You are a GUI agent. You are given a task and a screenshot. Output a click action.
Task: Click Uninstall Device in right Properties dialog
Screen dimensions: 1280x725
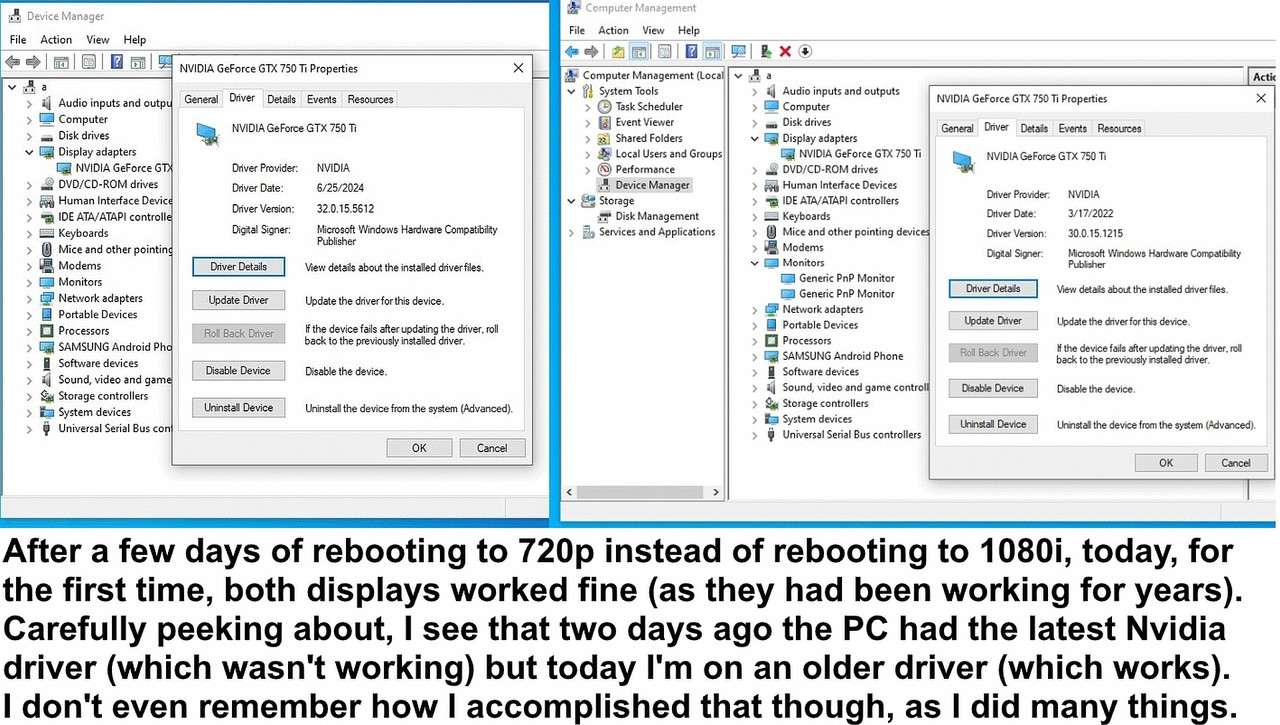click(x=993, y=424)
